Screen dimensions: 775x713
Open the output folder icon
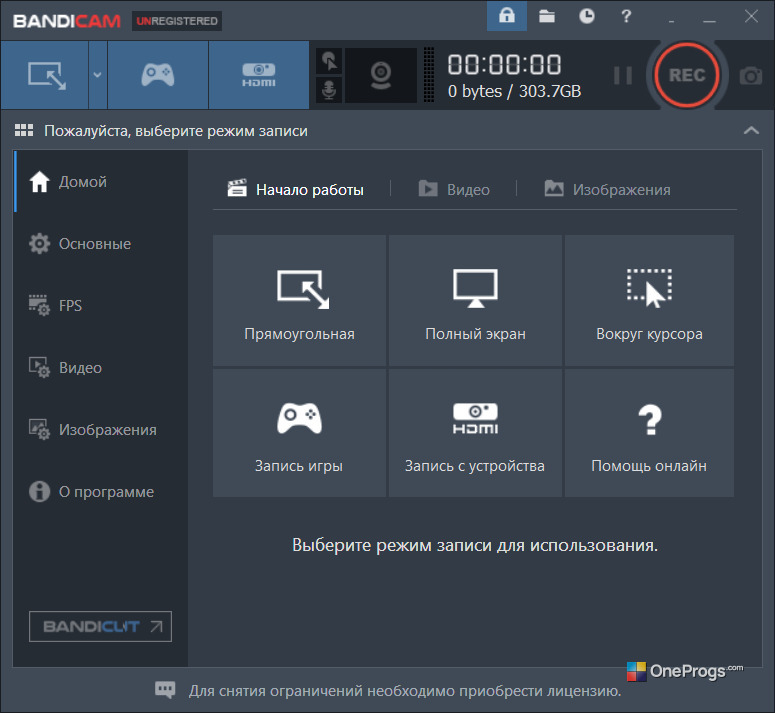(x=547, y=16)
